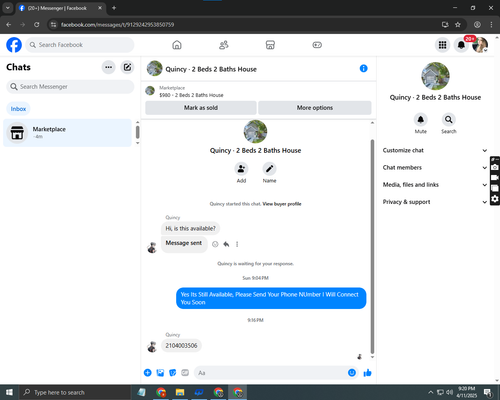The image size is (500, 400).
Task: Reply to the Message sent bubble
Action: click(226, 244)
